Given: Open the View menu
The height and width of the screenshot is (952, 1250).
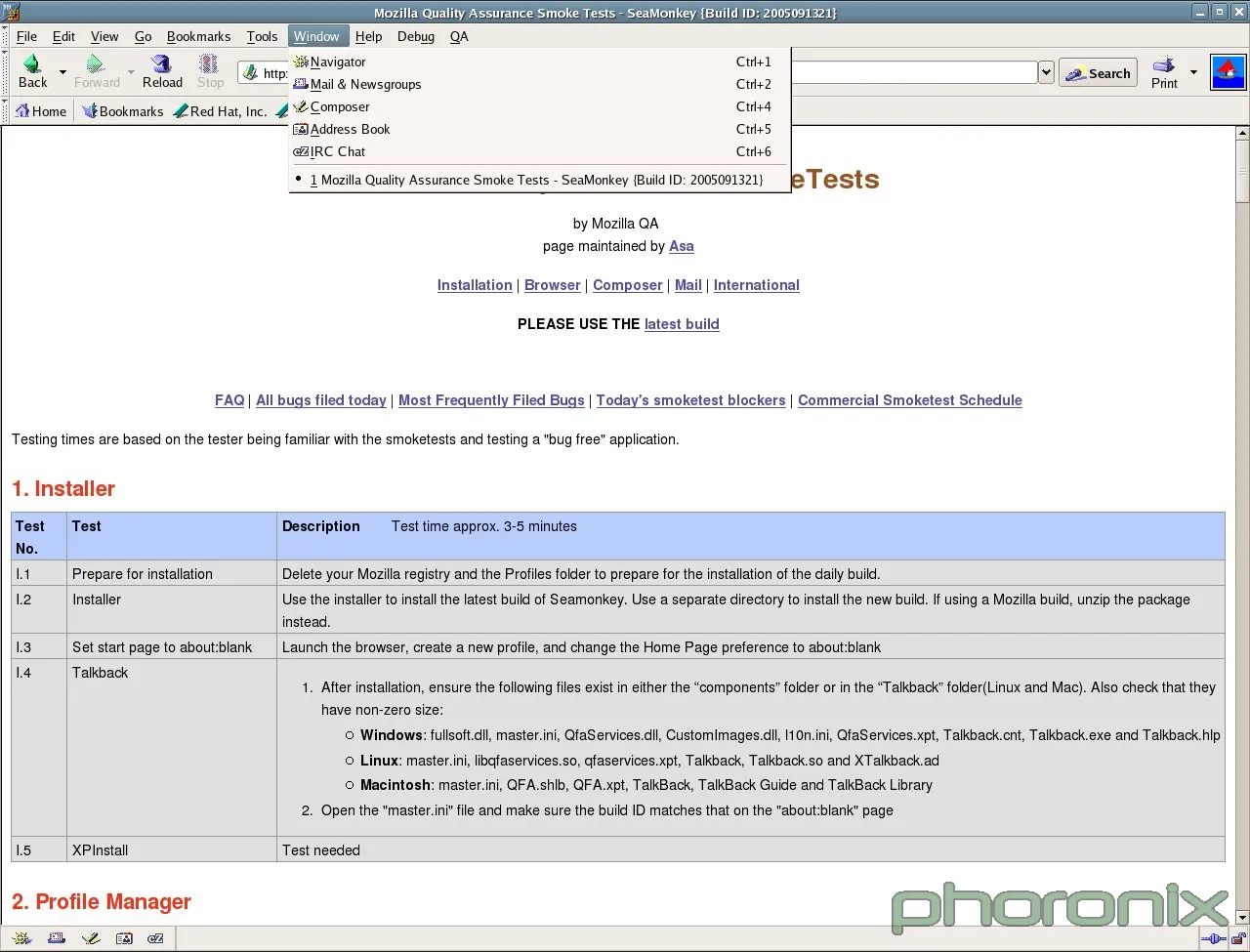Looking at the screenshot, I should tap(104, 36).
